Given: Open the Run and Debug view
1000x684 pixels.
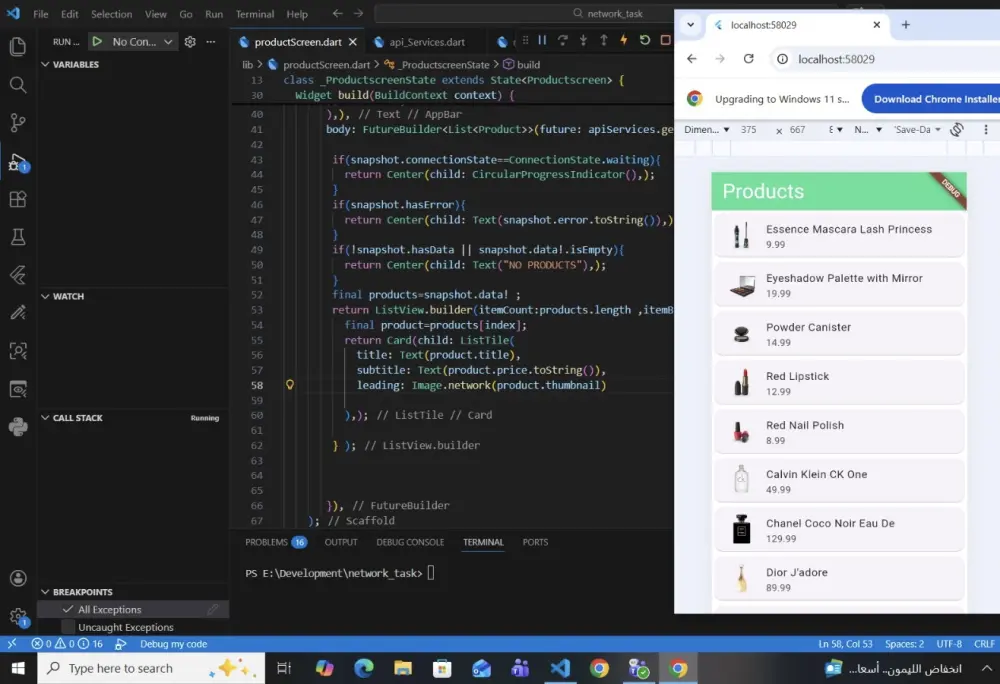Looking at the screenshot, I should click(x=17, y=160).
